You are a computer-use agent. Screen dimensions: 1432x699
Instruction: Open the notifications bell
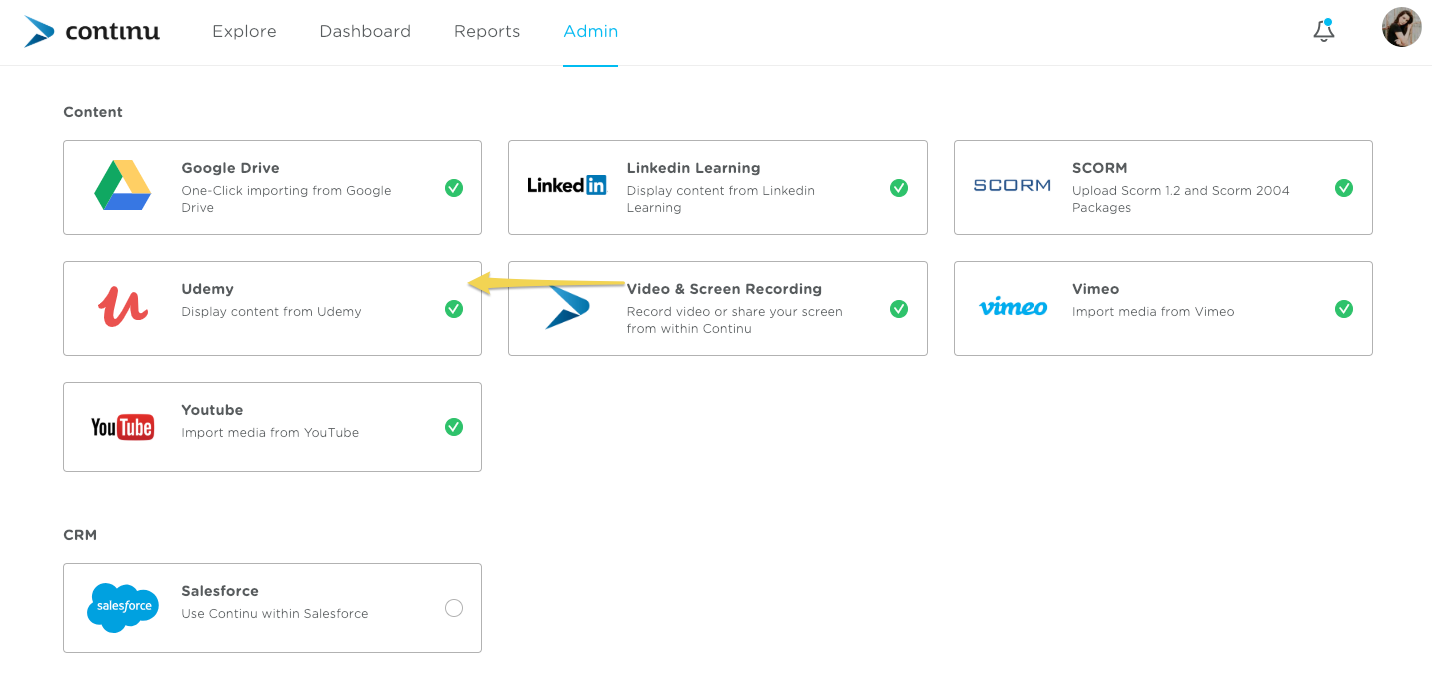tap(1324, 31)
